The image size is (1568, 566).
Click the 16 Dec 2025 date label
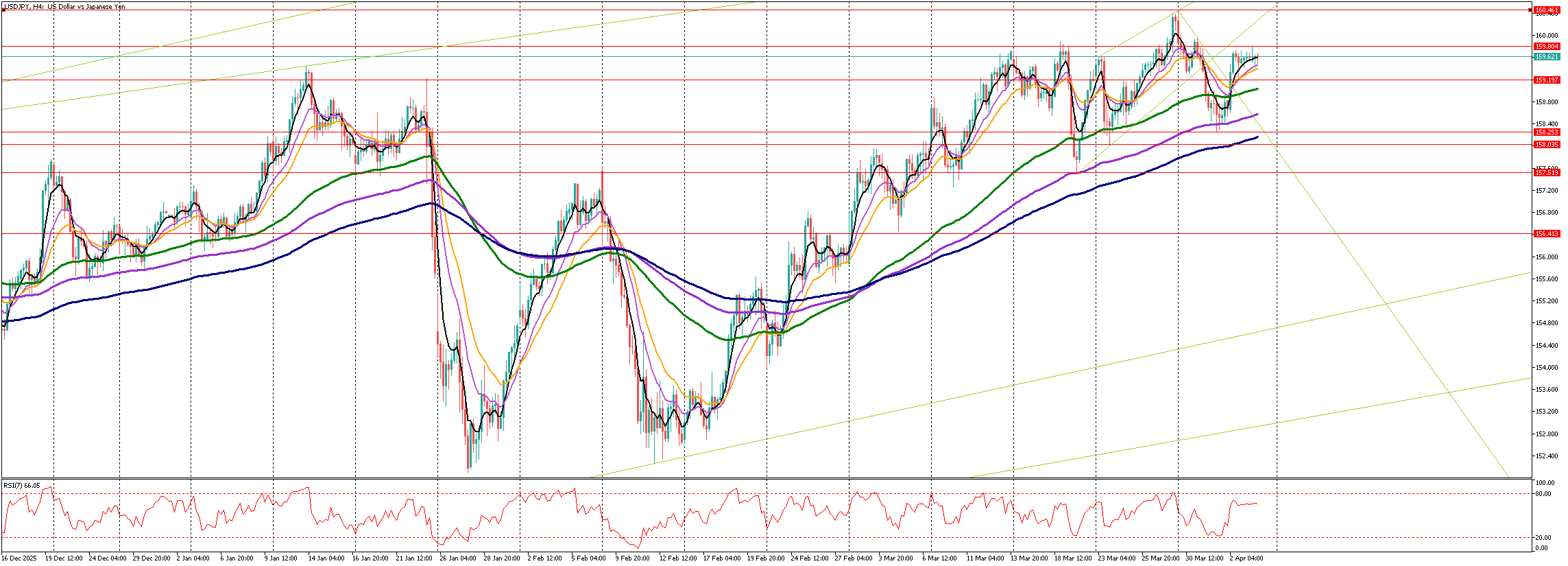19,558
